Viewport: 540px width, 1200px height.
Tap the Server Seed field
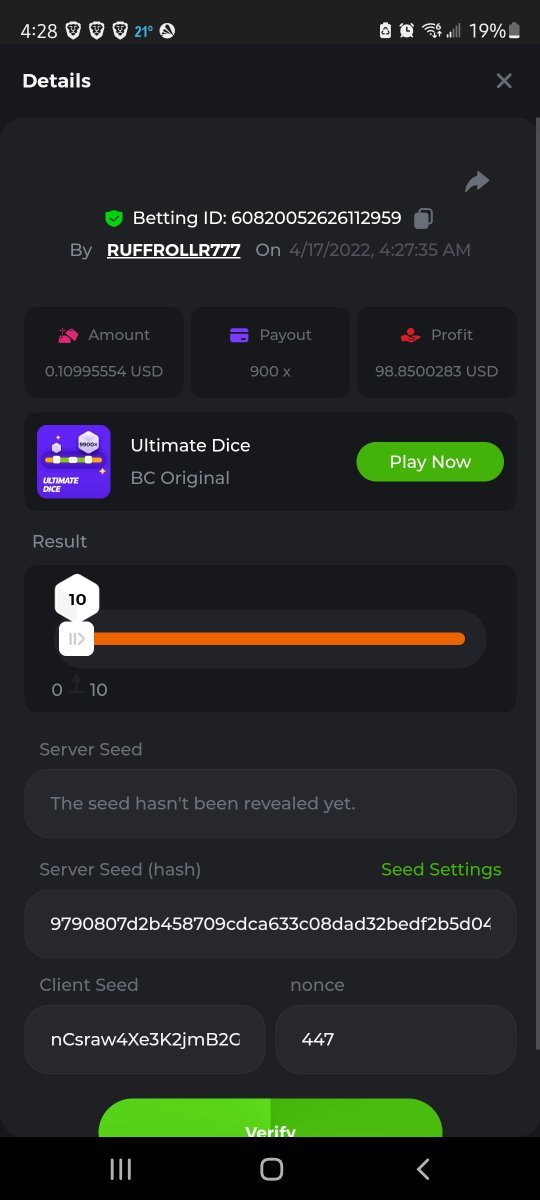(x=270, y=803)
